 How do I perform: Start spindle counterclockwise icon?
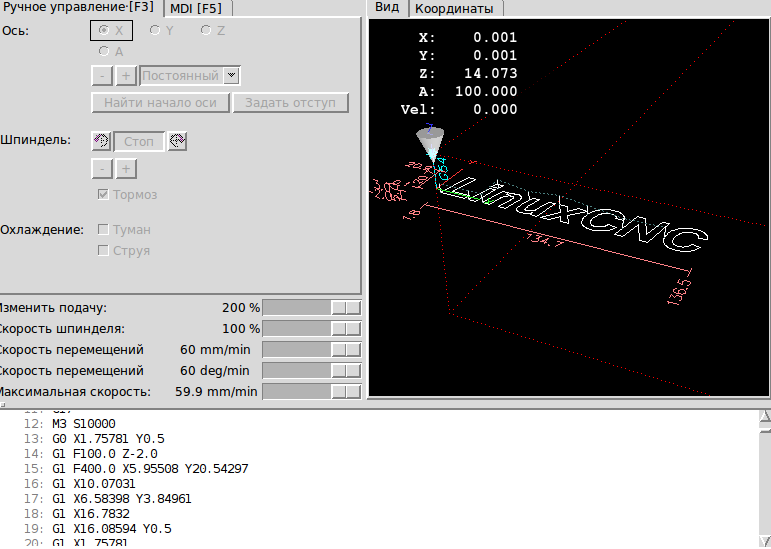click(x=101, y=141)
